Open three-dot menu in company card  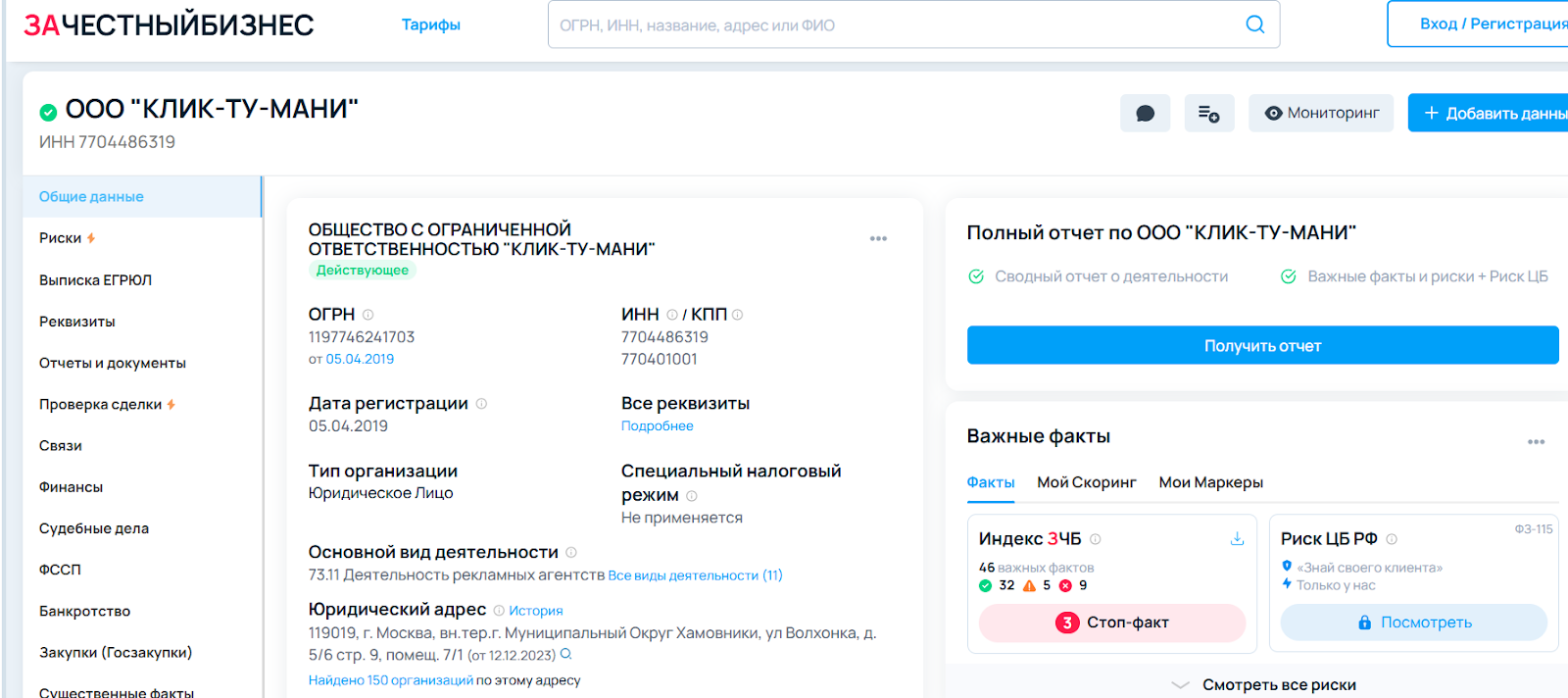(x=878, y=238)
